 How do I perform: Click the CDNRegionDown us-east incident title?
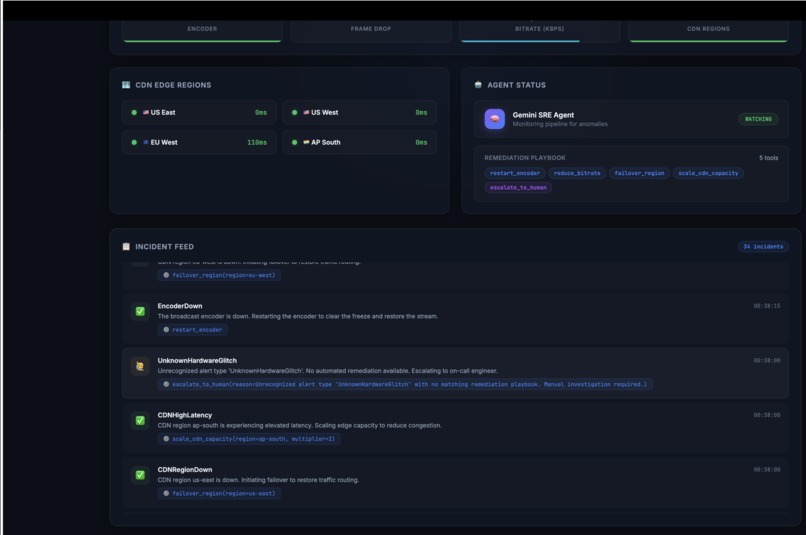[x=185, y=469]
